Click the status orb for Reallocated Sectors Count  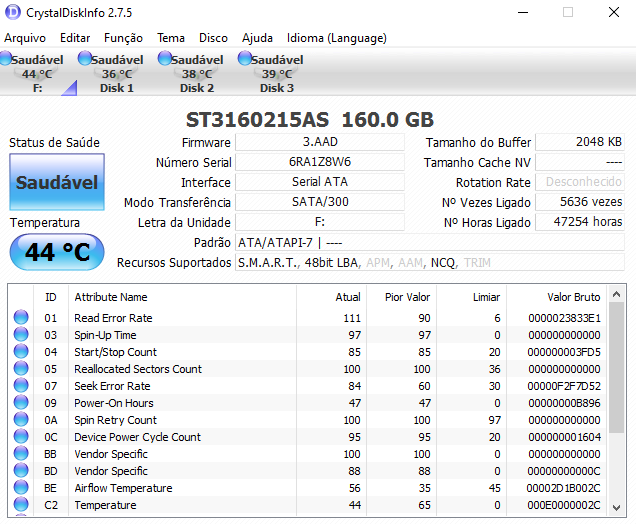pos(21,369)
